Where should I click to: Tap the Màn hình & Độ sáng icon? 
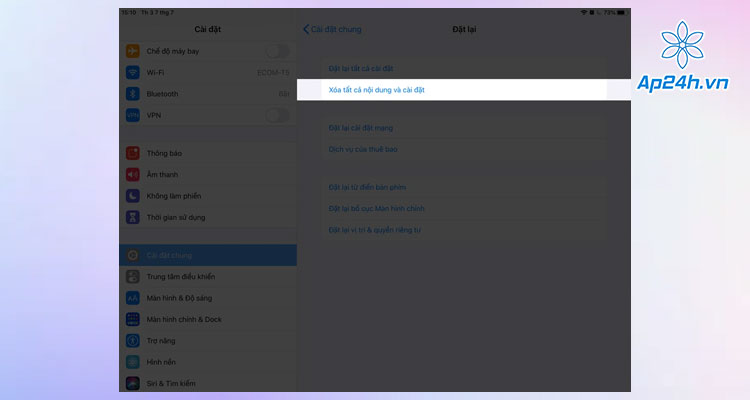(x=132, y=298)
